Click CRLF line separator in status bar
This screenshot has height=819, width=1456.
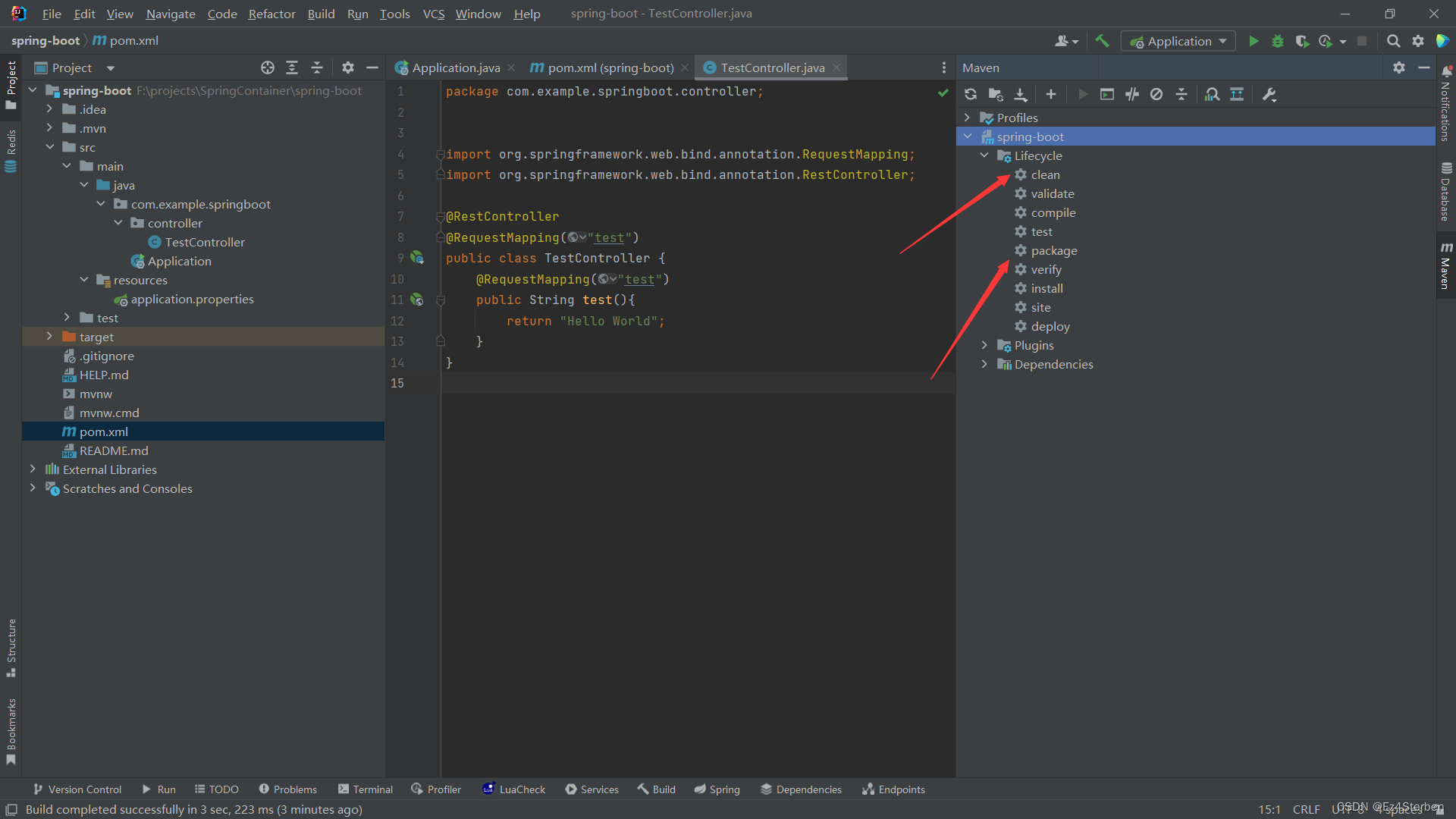pyautogui.click(x=1306, y=809)
